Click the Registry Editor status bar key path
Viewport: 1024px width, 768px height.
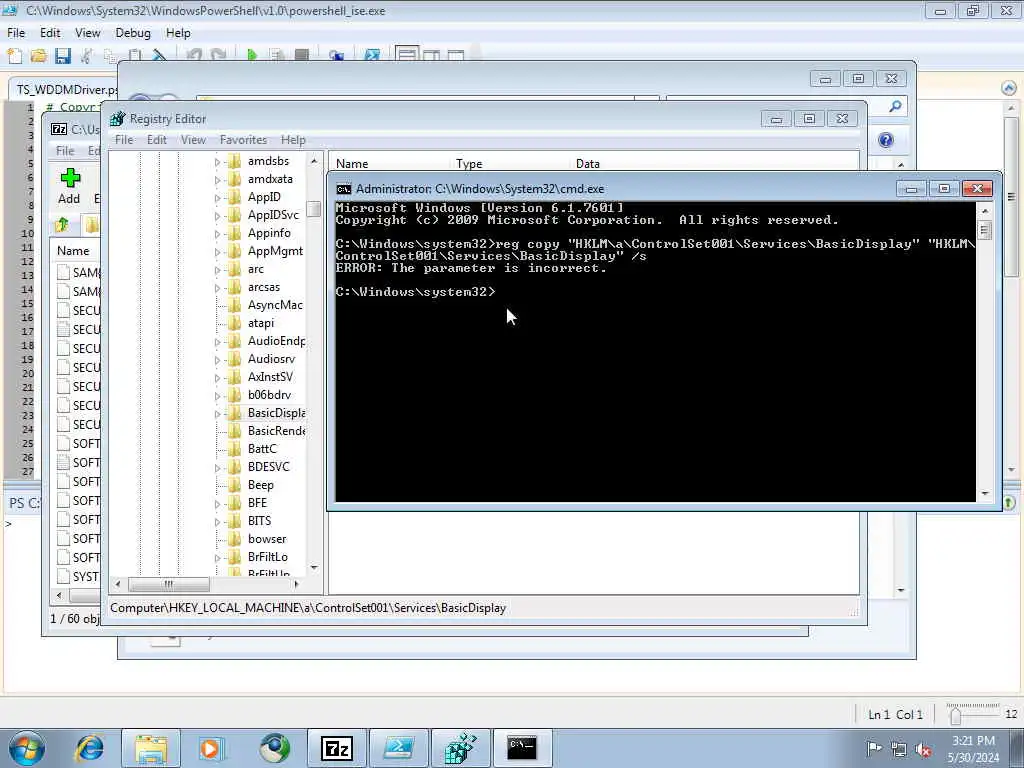pos(308,608)
